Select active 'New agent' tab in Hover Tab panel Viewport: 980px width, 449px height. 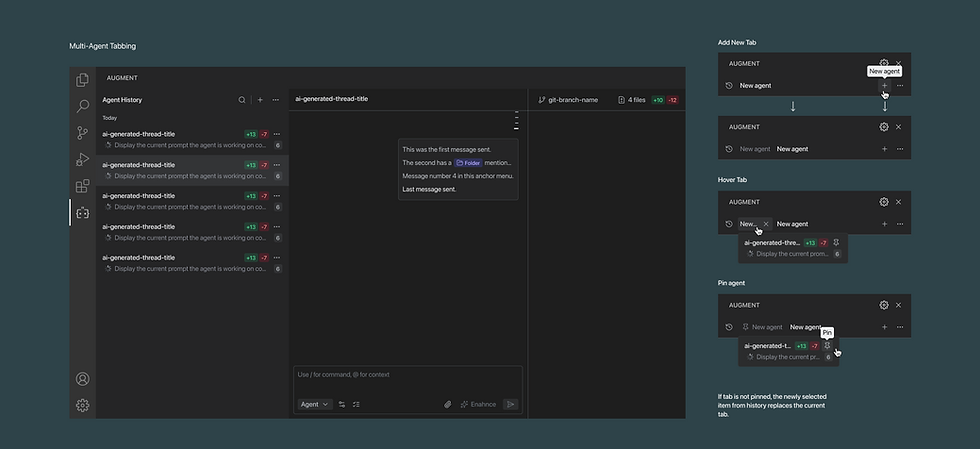coord(792,224)
